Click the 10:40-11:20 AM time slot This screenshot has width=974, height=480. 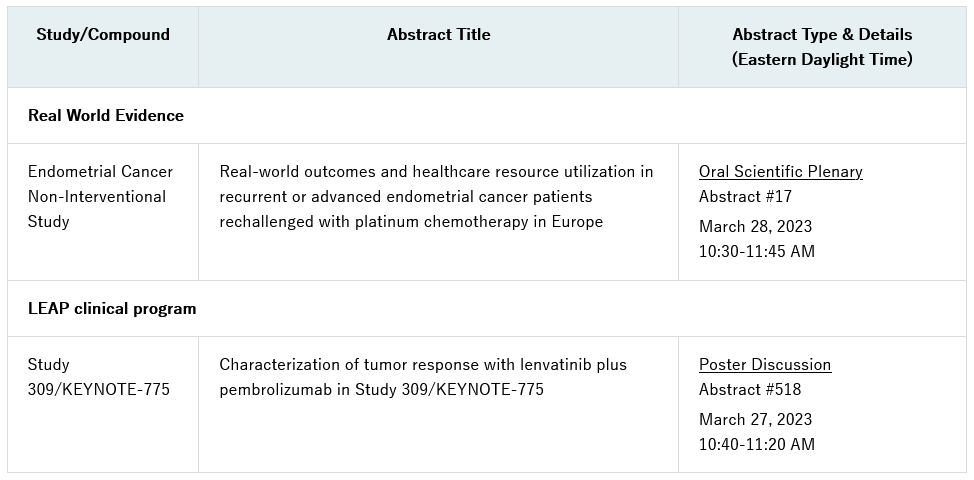tap(757, 445)
